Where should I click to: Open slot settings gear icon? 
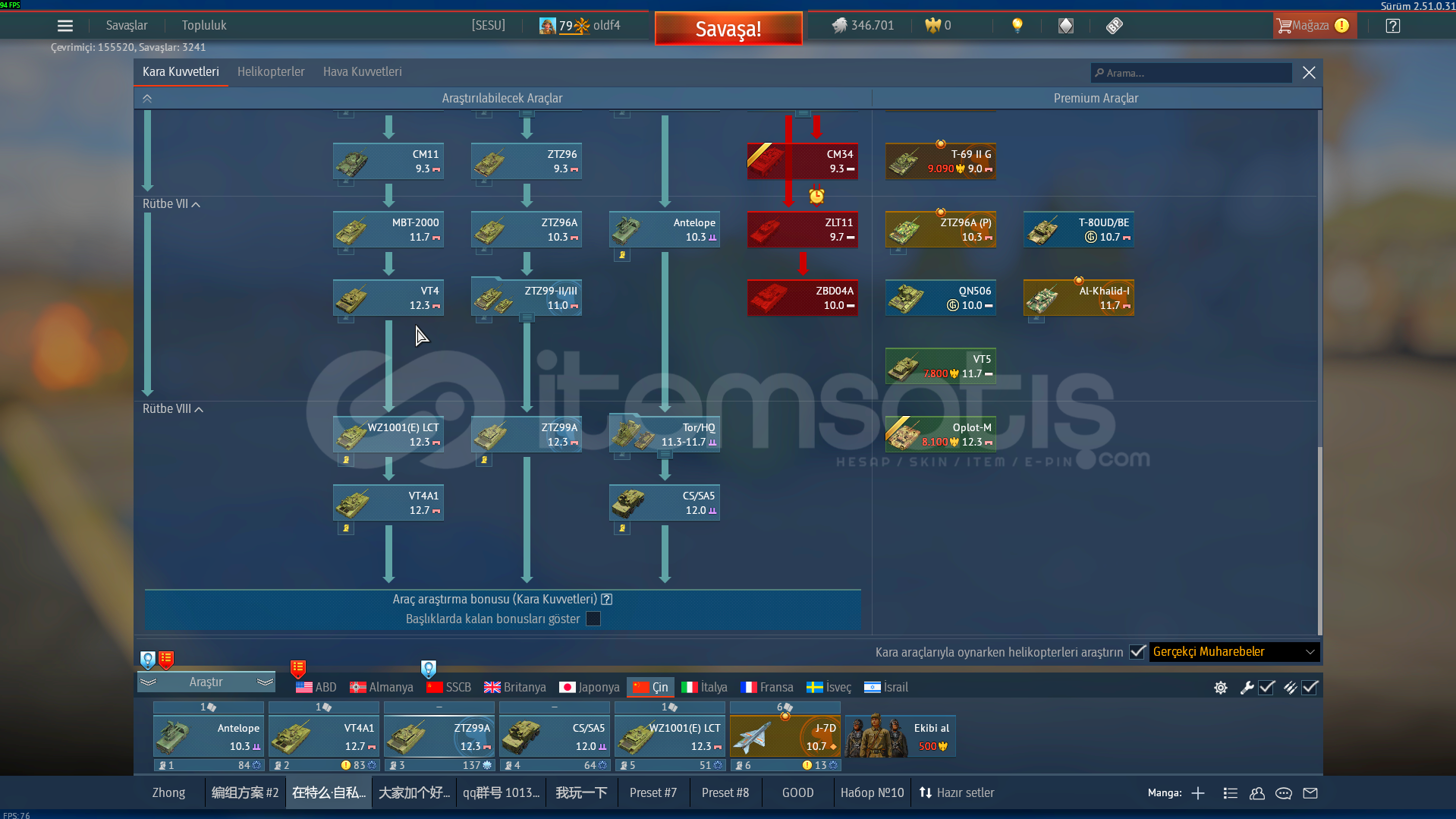click(1220, 688)
